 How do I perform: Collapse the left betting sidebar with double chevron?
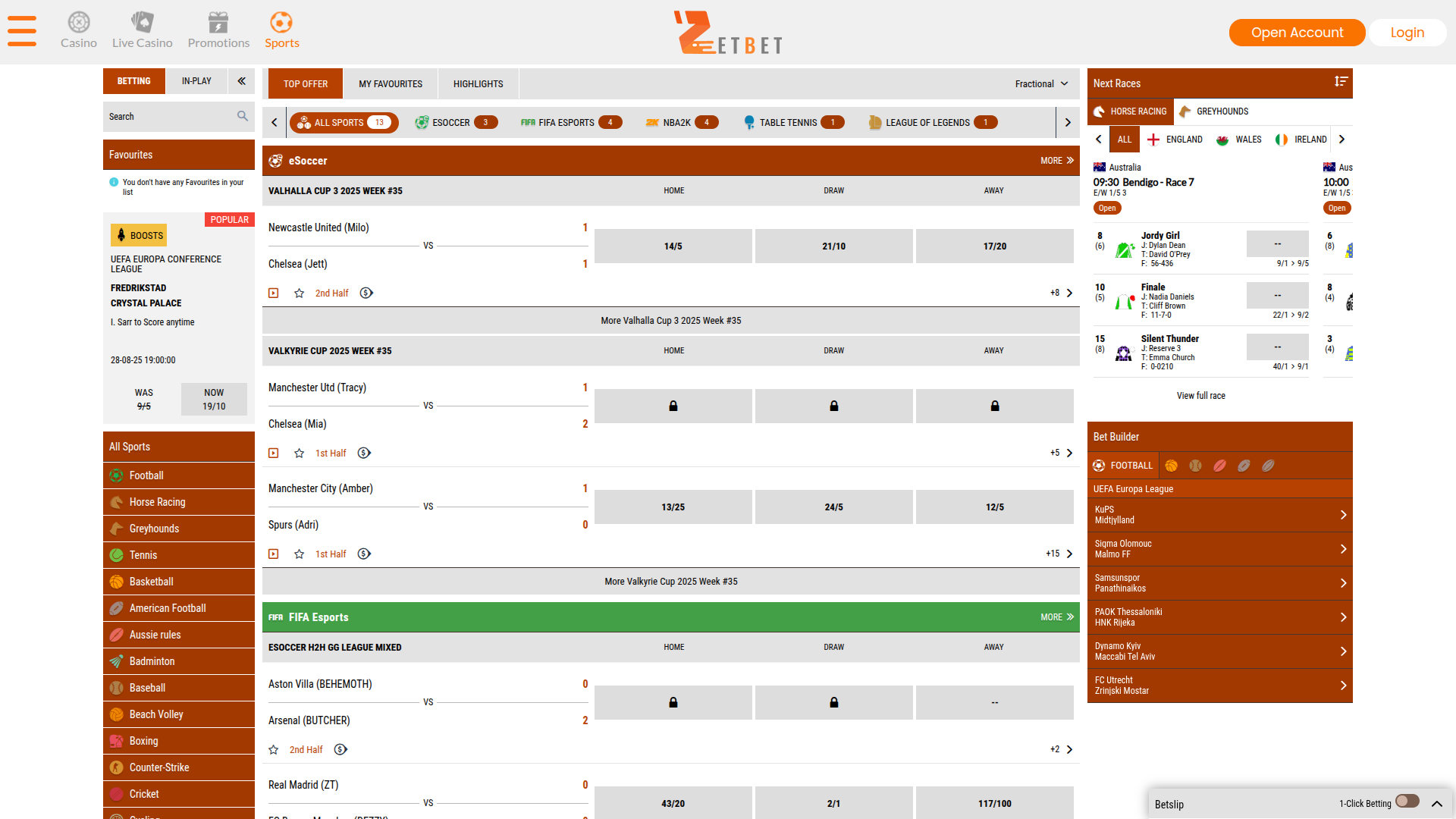[x=241, y=80]
